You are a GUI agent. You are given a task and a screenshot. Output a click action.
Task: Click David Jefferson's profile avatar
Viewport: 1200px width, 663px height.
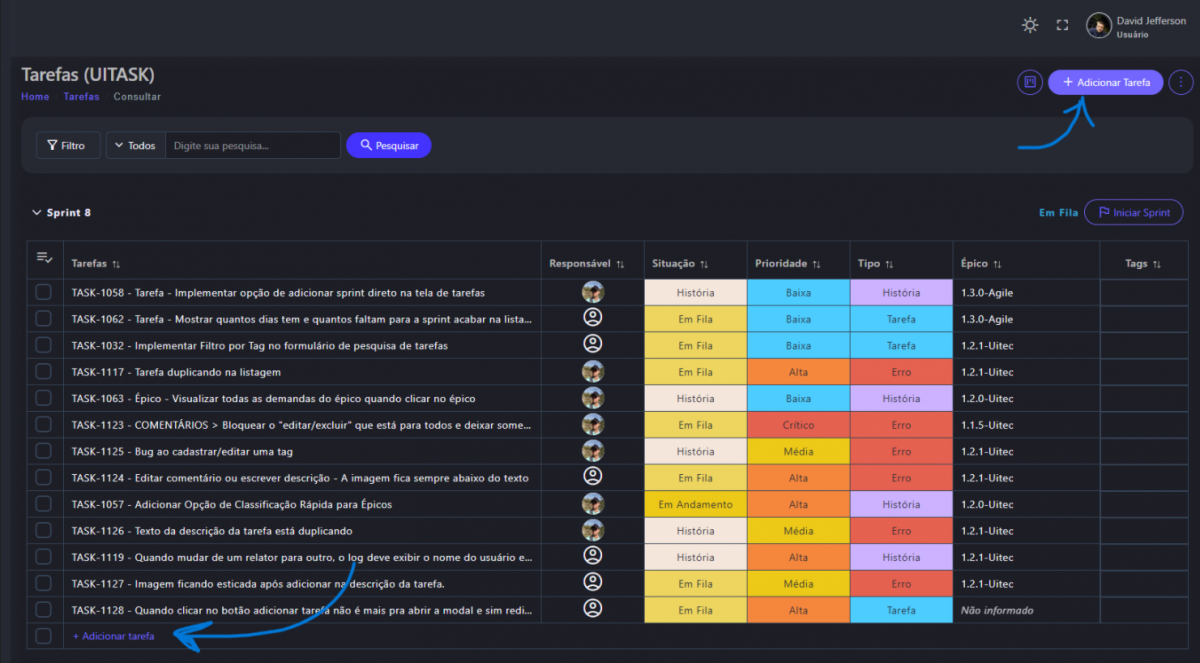coord(1098,26)
